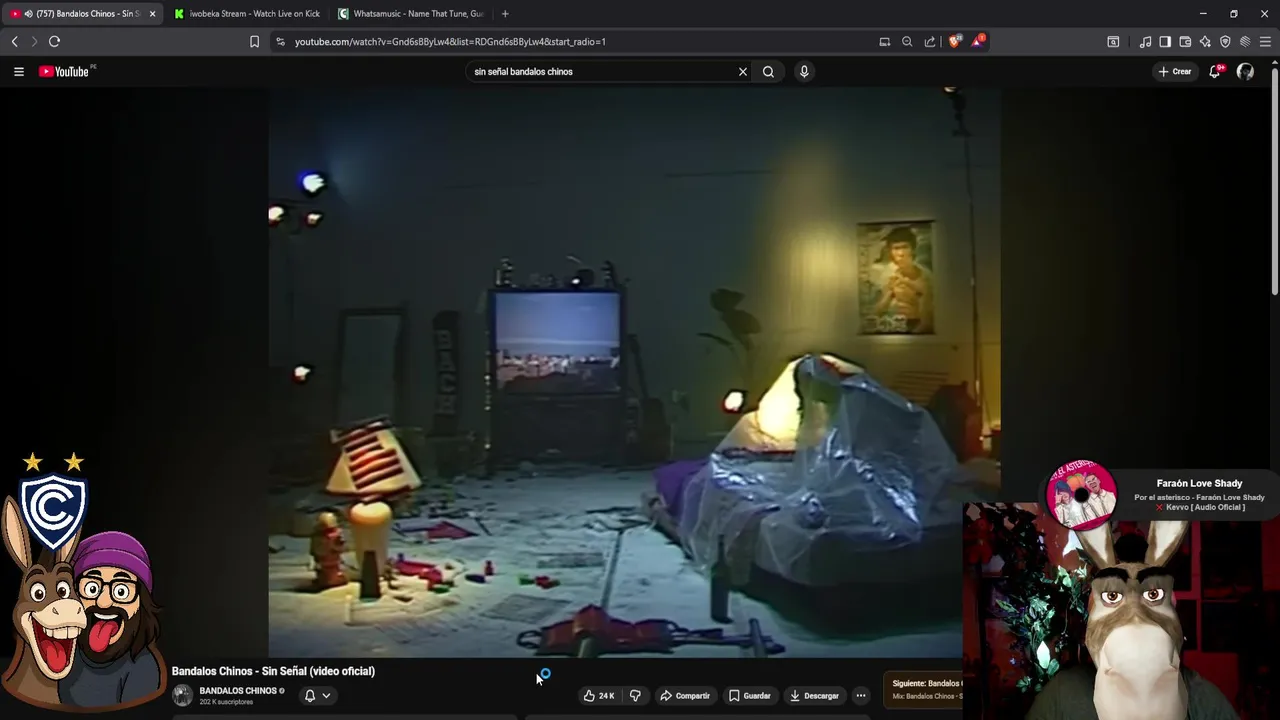
Task: Like the video with thumbs up
Action: tap(599, 695)
